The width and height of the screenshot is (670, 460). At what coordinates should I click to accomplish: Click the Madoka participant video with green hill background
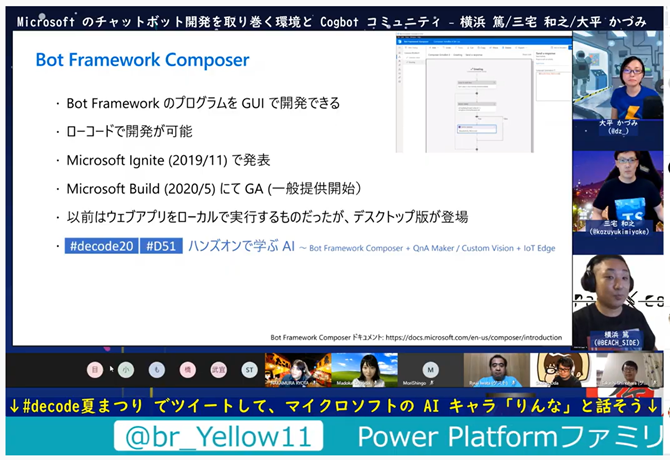pyautogui.click(x=364, y=370)
